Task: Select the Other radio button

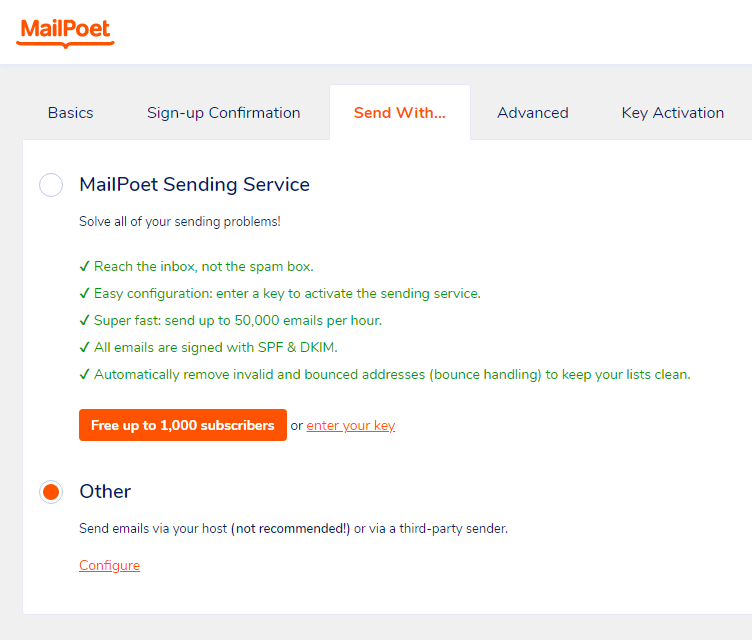Action: pos(51,492)
